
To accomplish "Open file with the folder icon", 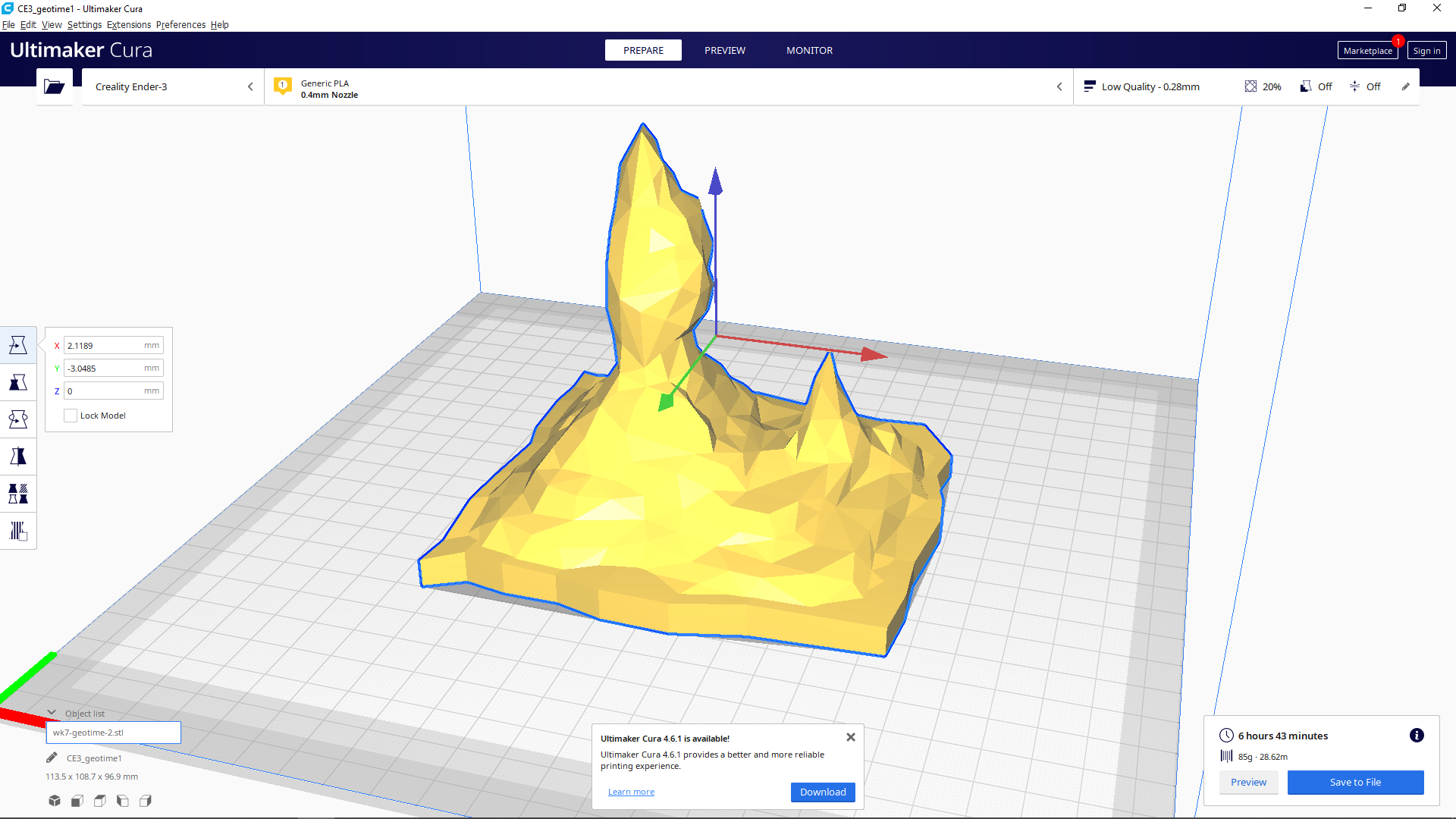I will (55, 86).
